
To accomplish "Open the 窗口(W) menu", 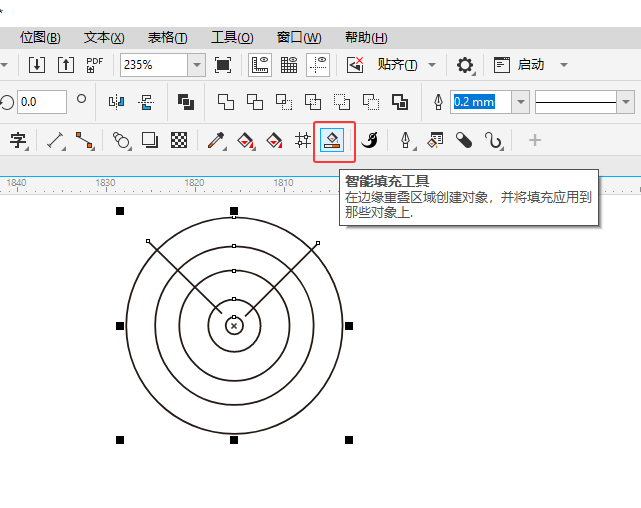I will click(x=299, y=37).
